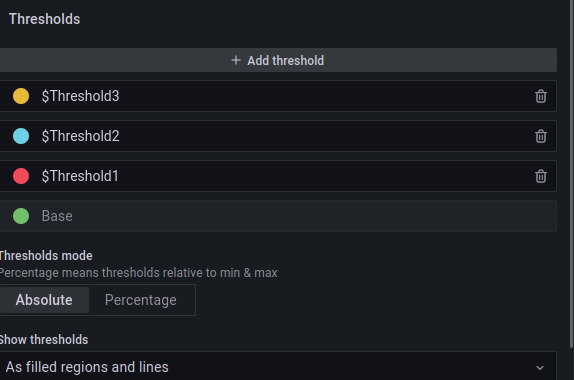This screenshot has width=574, height=380.
Task: Switch thresholds mode to Percentage
Action: coord(141,300)
